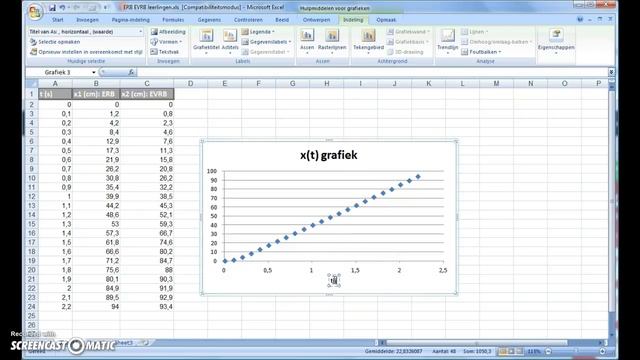Viewport: 640px width, 360px height.
Task: Open the Opmaak chart tools tab
Action: pyautogui.click(x=386, y=20)
